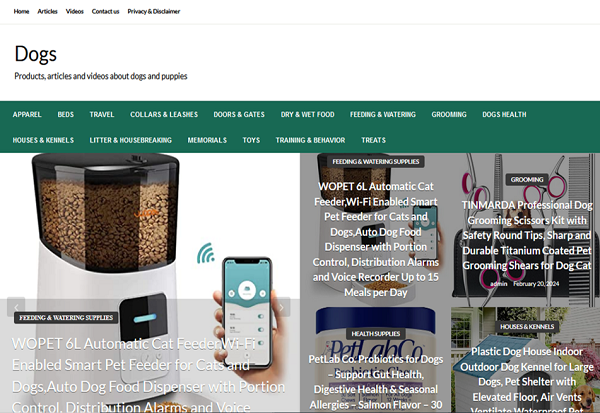This screenshot has height=413, width=600.
Task: Open Feeding & Watering menu category
Action: 383,114
